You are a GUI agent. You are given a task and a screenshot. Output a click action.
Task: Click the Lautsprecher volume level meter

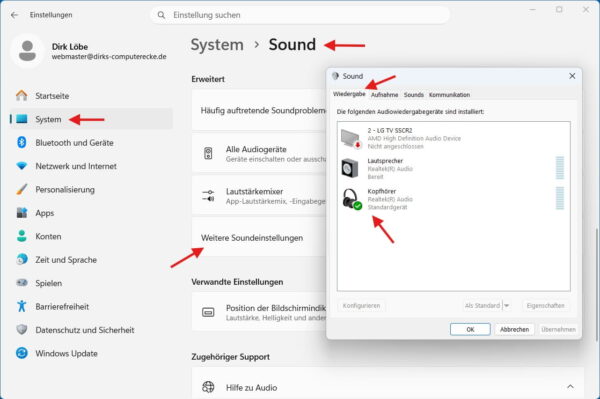[x=560, y=168]
